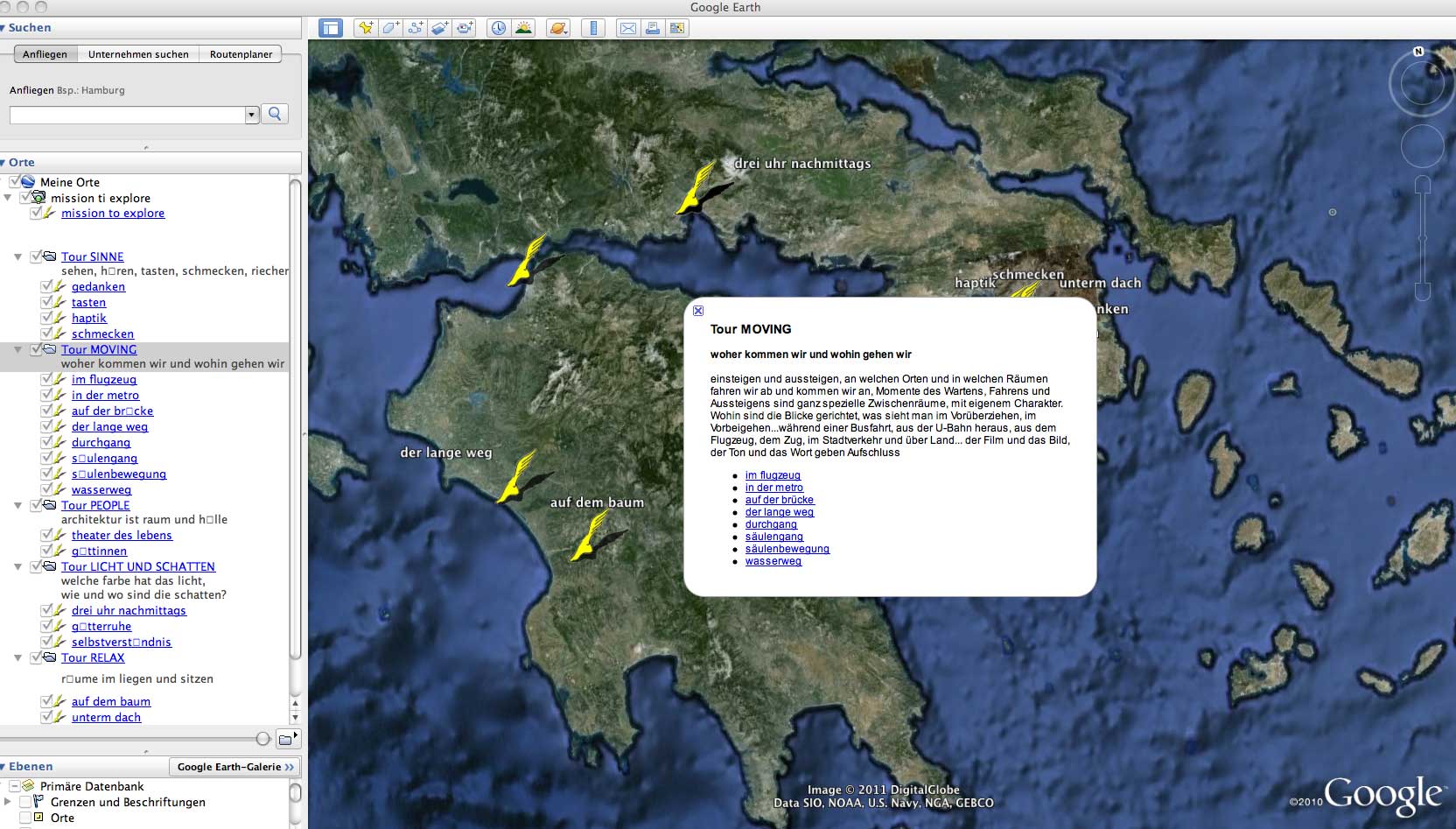Uncheck the theater des lebens checkbox
Viewport: 1456px width, 829px height.
click(46, 535)
